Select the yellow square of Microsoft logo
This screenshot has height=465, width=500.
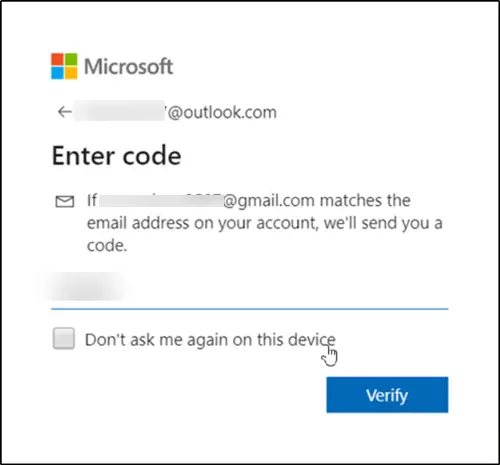71,73
